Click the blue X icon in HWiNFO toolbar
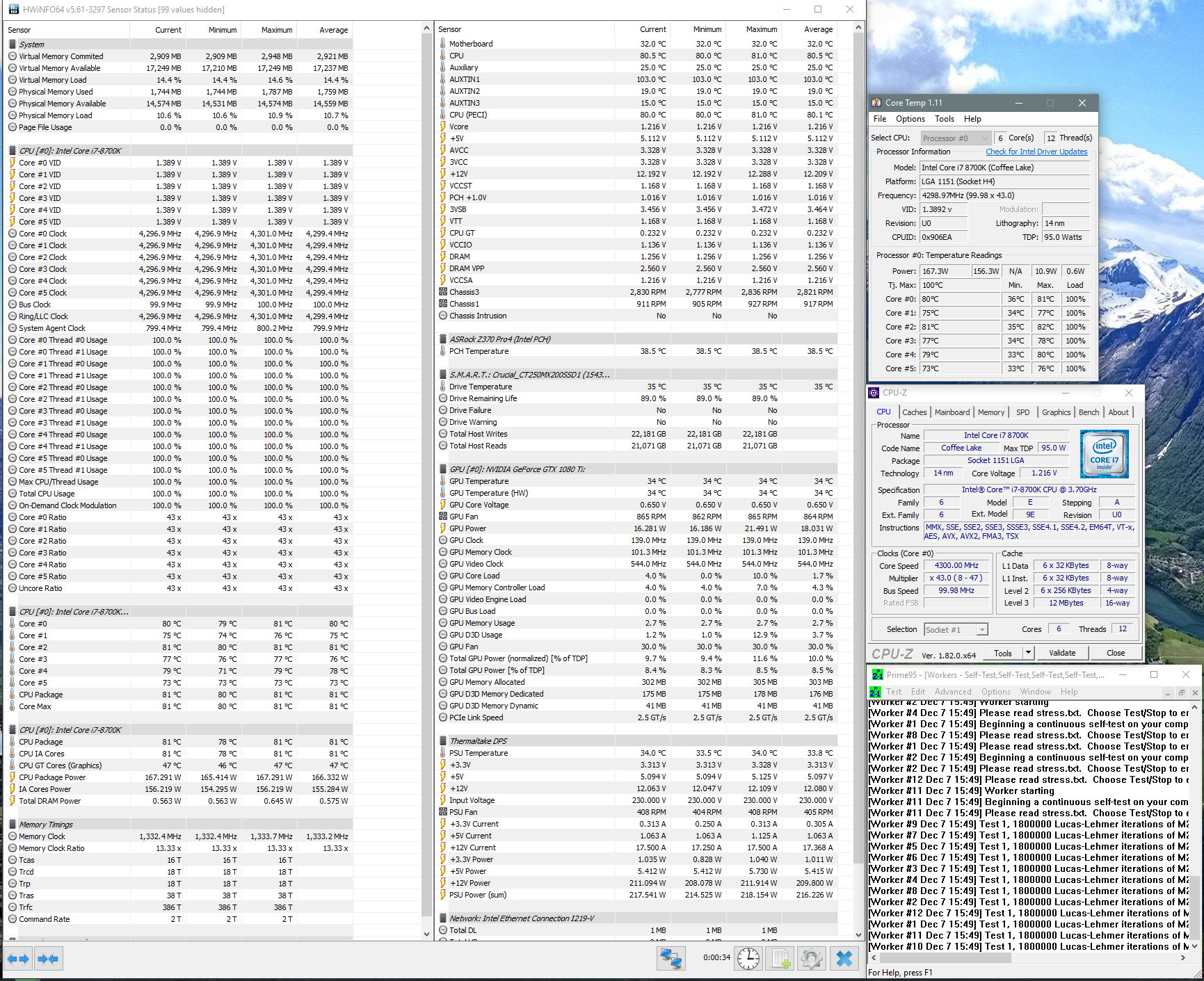The height and width of the screenshot is (981, 1204). (x=844, y=958)
